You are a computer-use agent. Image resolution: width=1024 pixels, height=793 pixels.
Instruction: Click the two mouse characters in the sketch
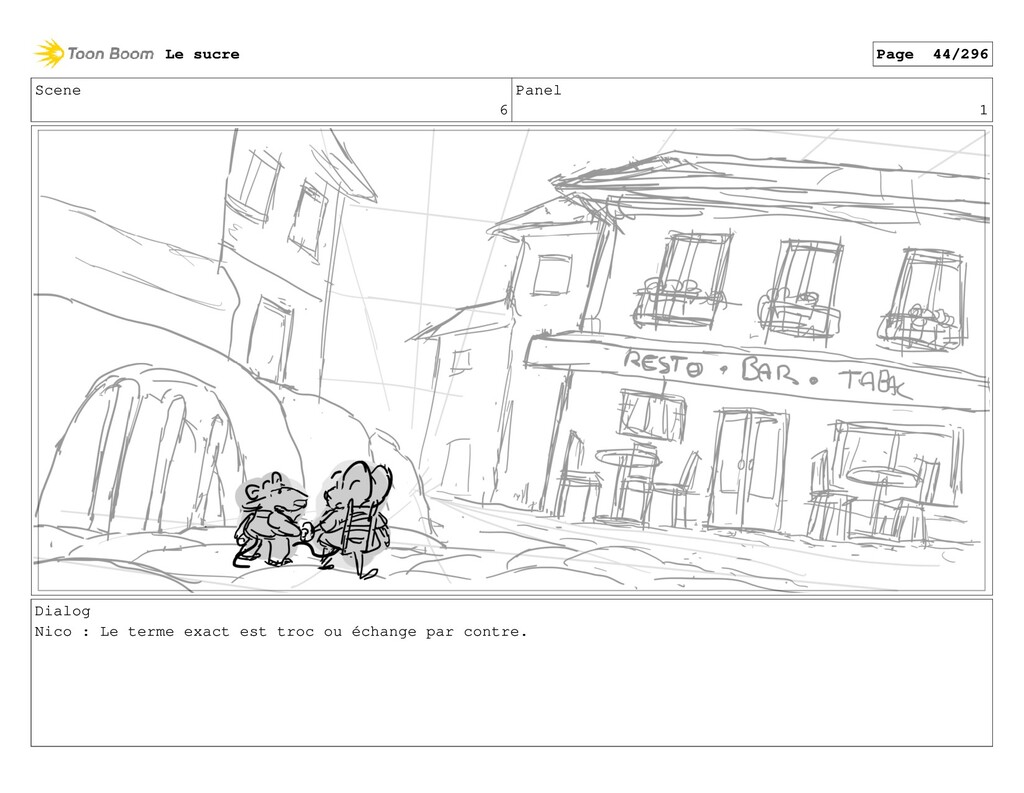[313, 520]
